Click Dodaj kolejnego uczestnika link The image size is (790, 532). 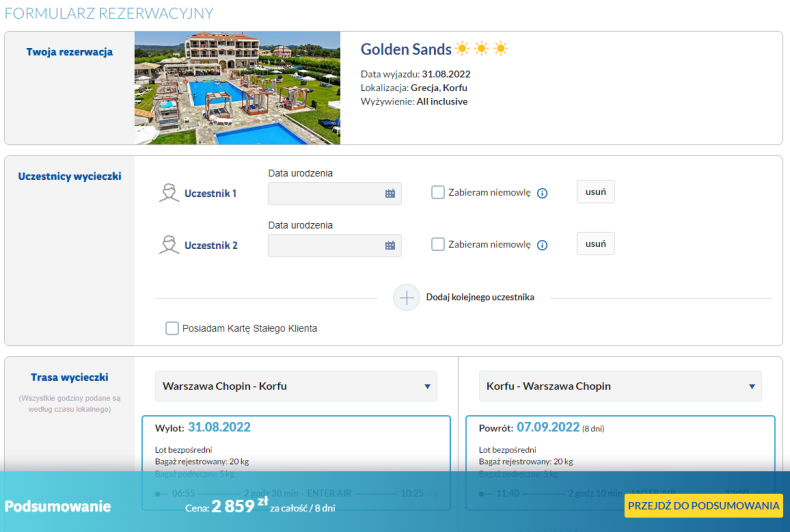tap(480, 297)
